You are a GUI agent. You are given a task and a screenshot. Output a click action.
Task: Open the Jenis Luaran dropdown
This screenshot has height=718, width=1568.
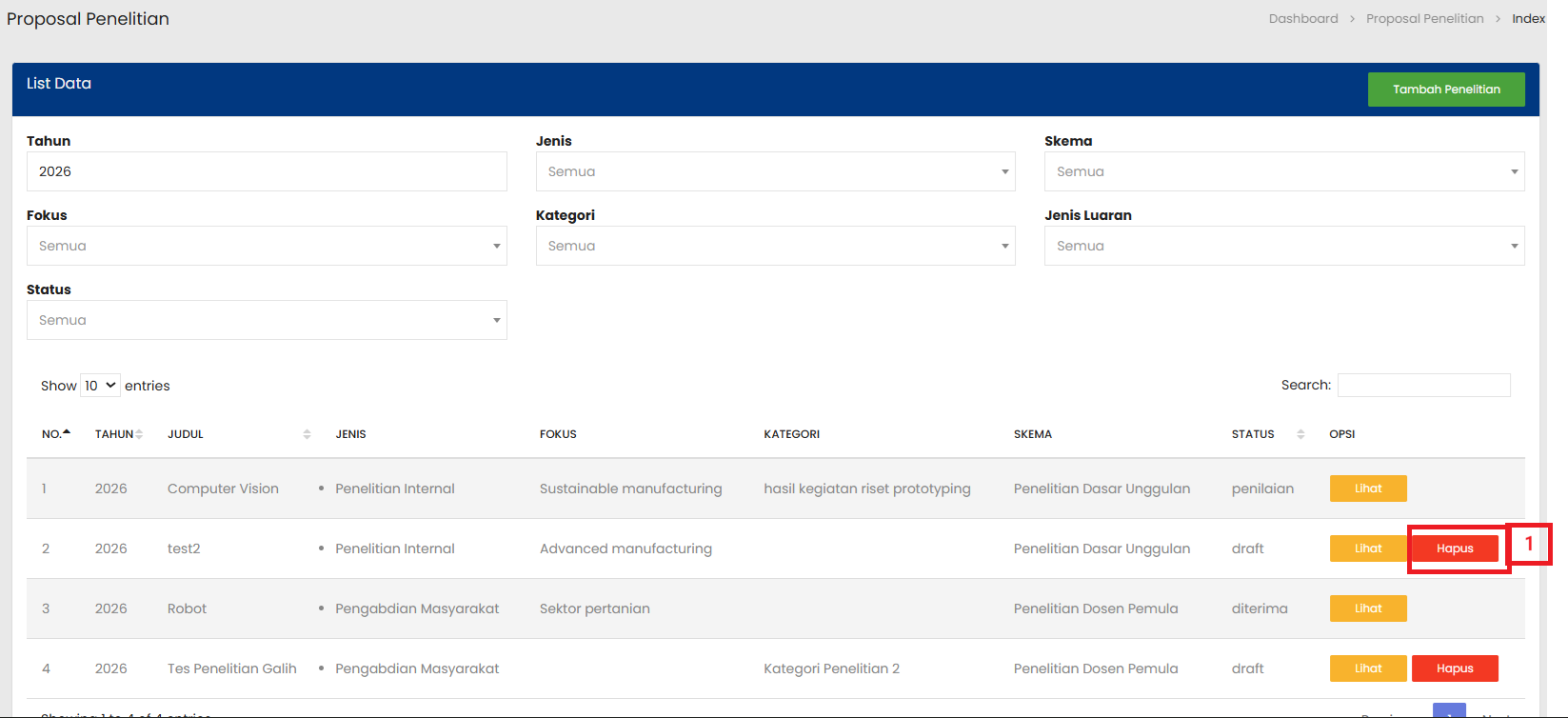pyautogui.click(x=1283, y=246)
